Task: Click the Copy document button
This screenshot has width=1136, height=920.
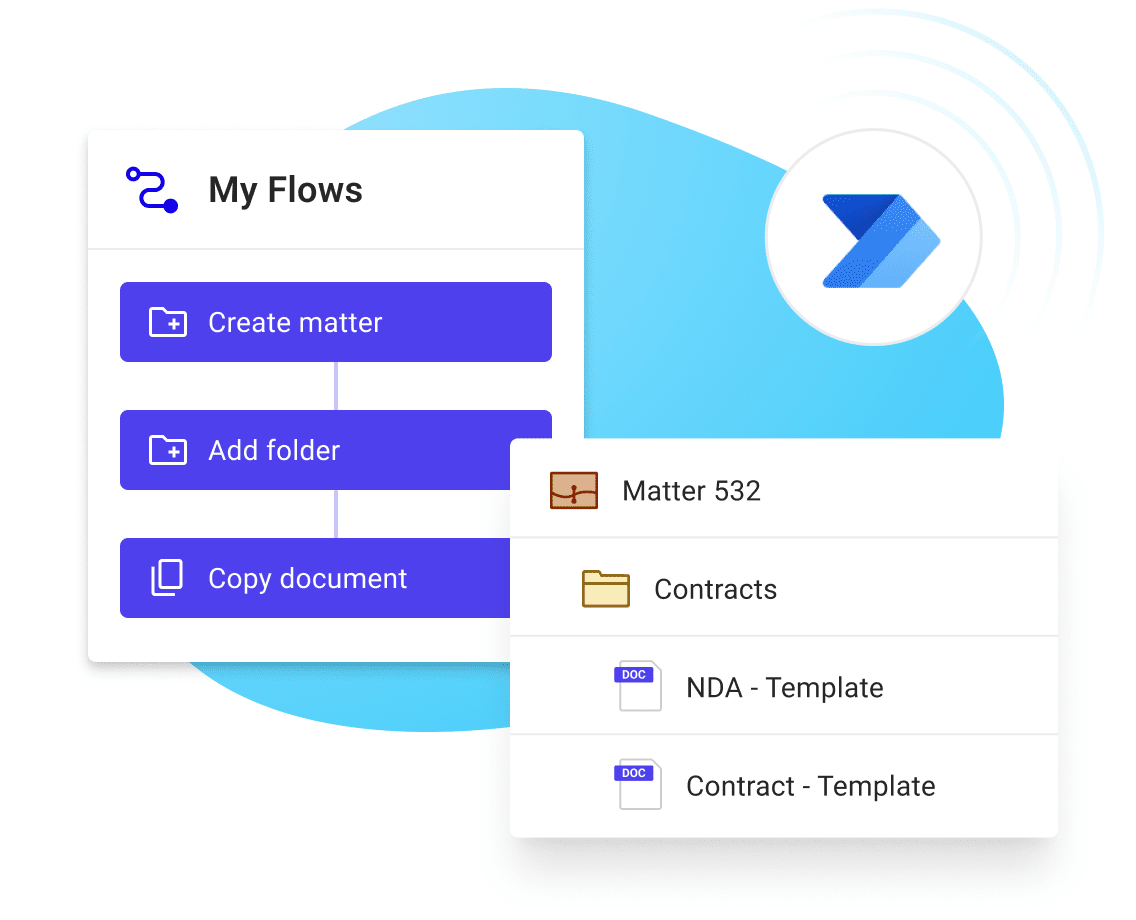Action: (x=307, y=578)
